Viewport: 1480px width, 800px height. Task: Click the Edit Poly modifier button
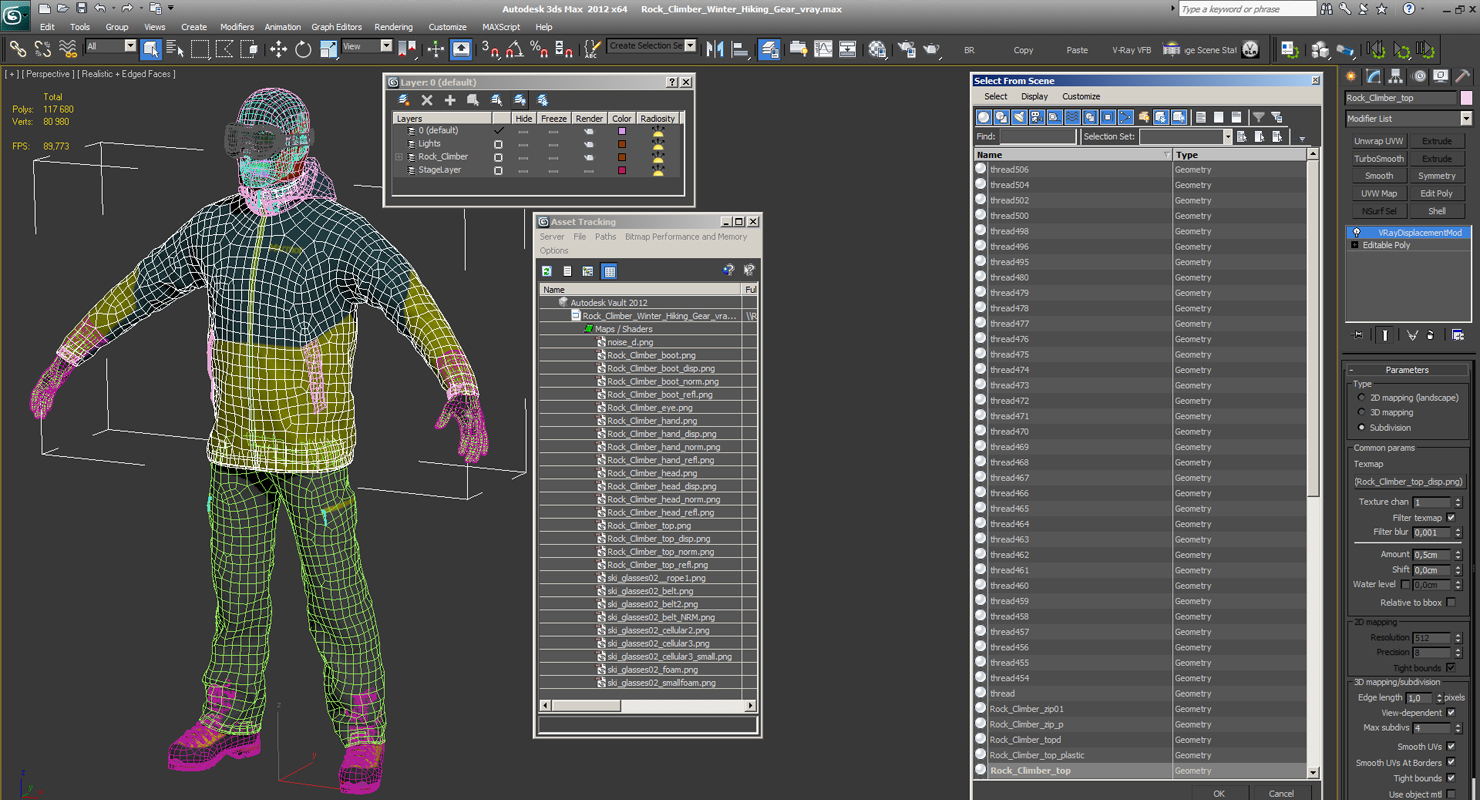[x=1437, y=194]
